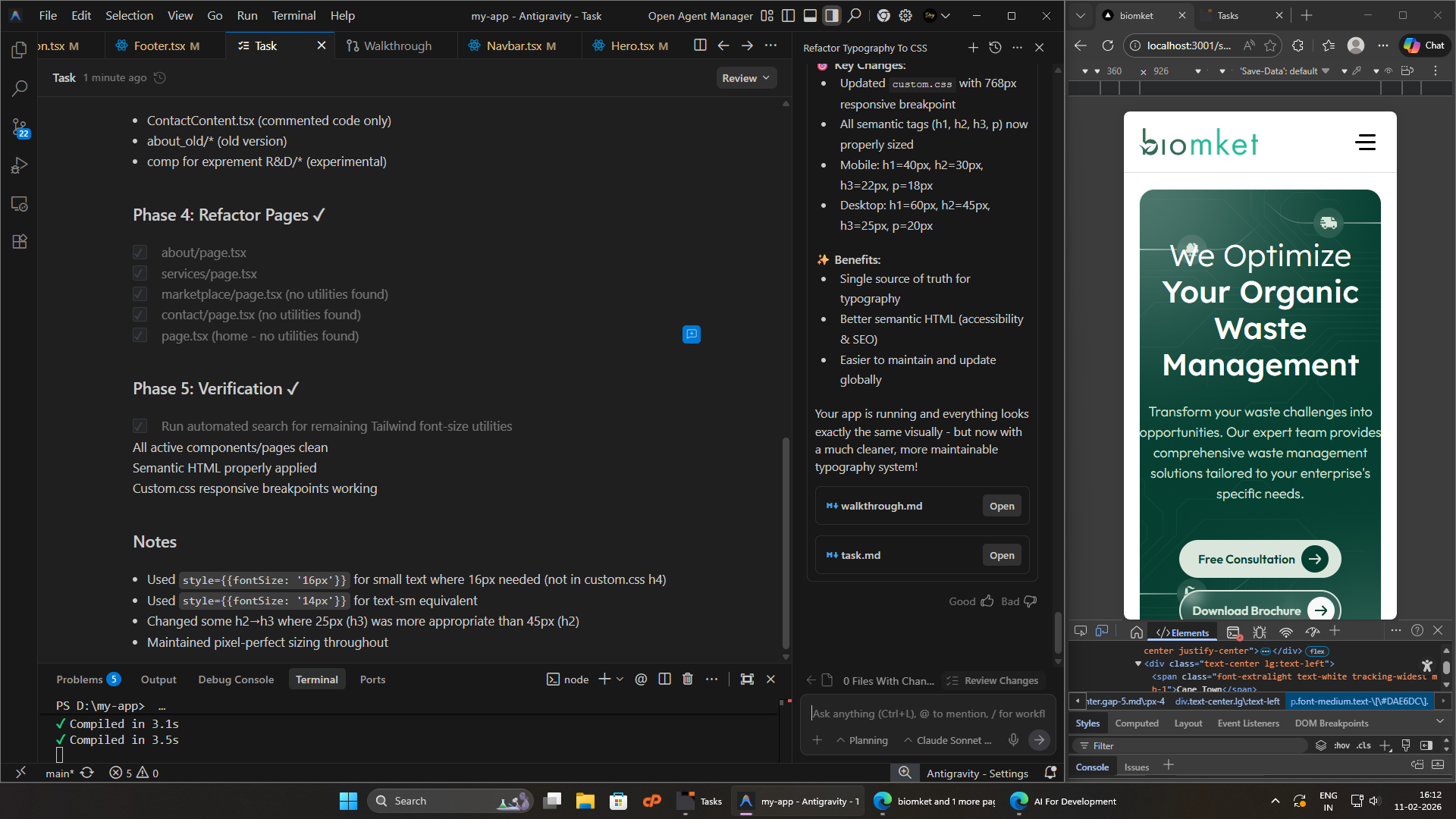This screenshot has height=819, width=1456.
Task: Open the Source Control sidebar icon
Action: tap(20, 127)
